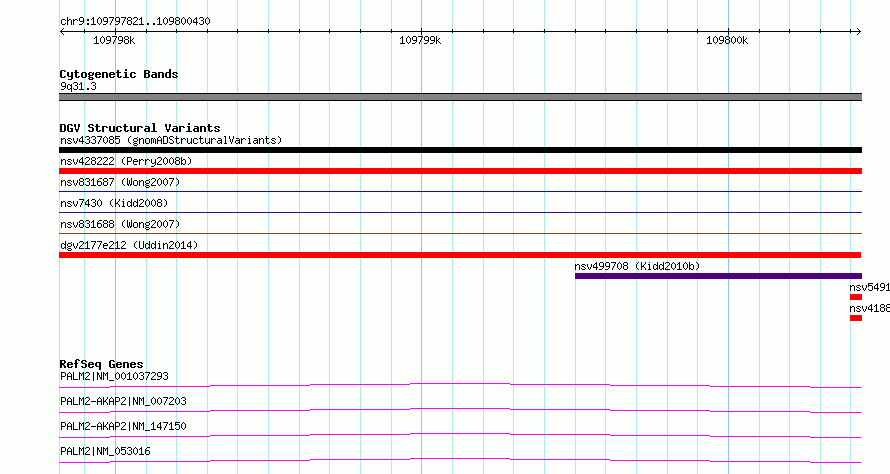The width and height of the screenshot is (890, 474).
Task: Click the PALM2|NM_053016 gene label
Action: tap(105, 451)
